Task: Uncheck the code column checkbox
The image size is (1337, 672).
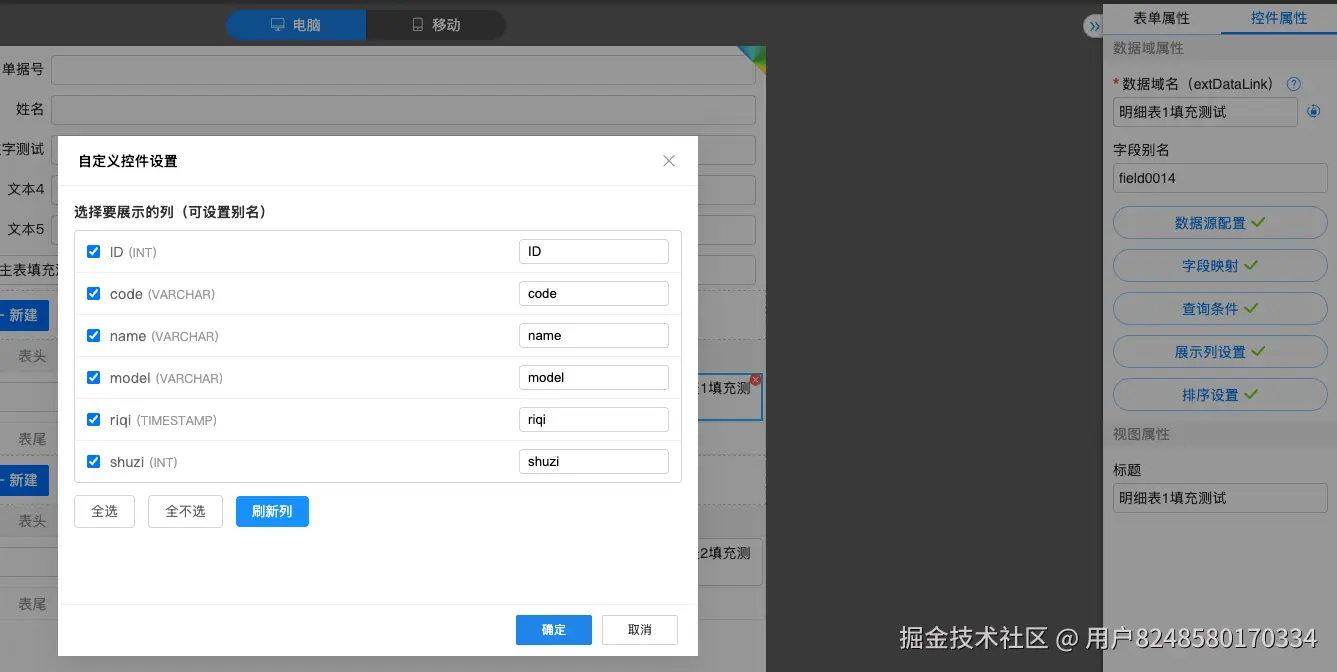Action: 94,294
